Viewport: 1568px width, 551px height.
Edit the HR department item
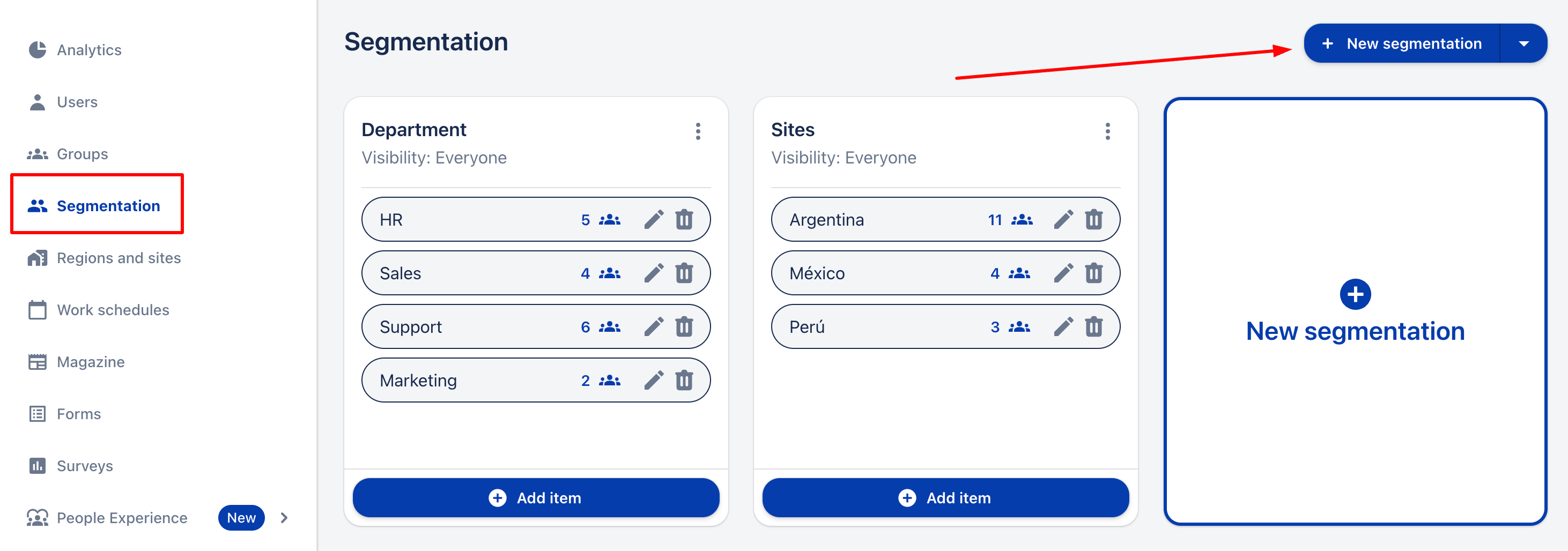[654, 220]
